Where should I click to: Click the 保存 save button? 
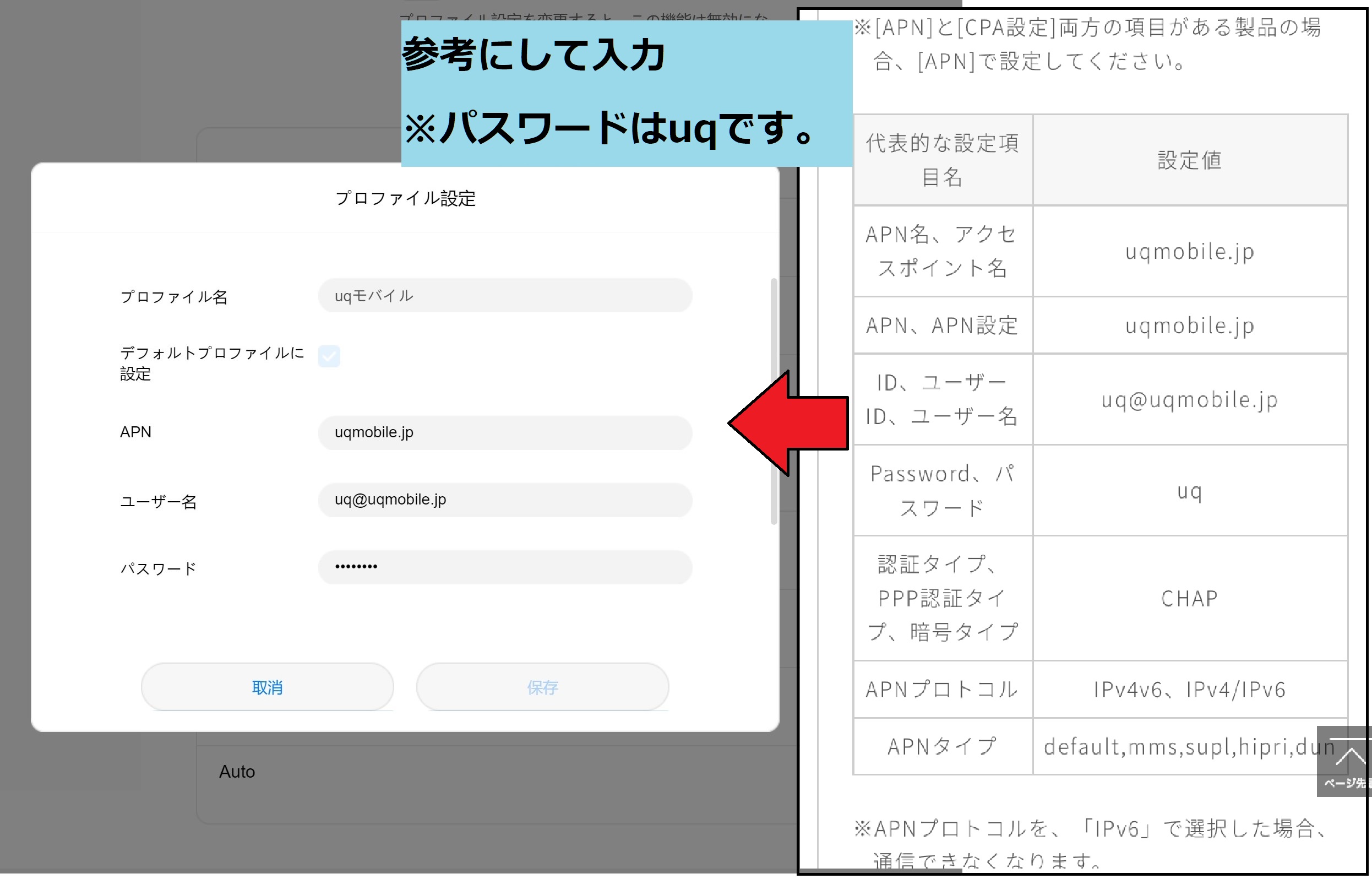(x=542, y=687)
